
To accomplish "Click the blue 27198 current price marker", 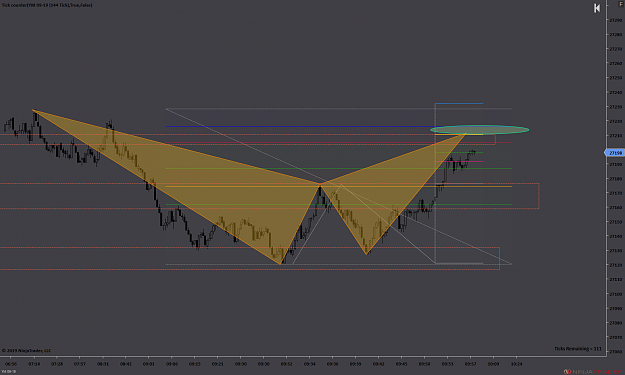I will [x=615, y=153].
